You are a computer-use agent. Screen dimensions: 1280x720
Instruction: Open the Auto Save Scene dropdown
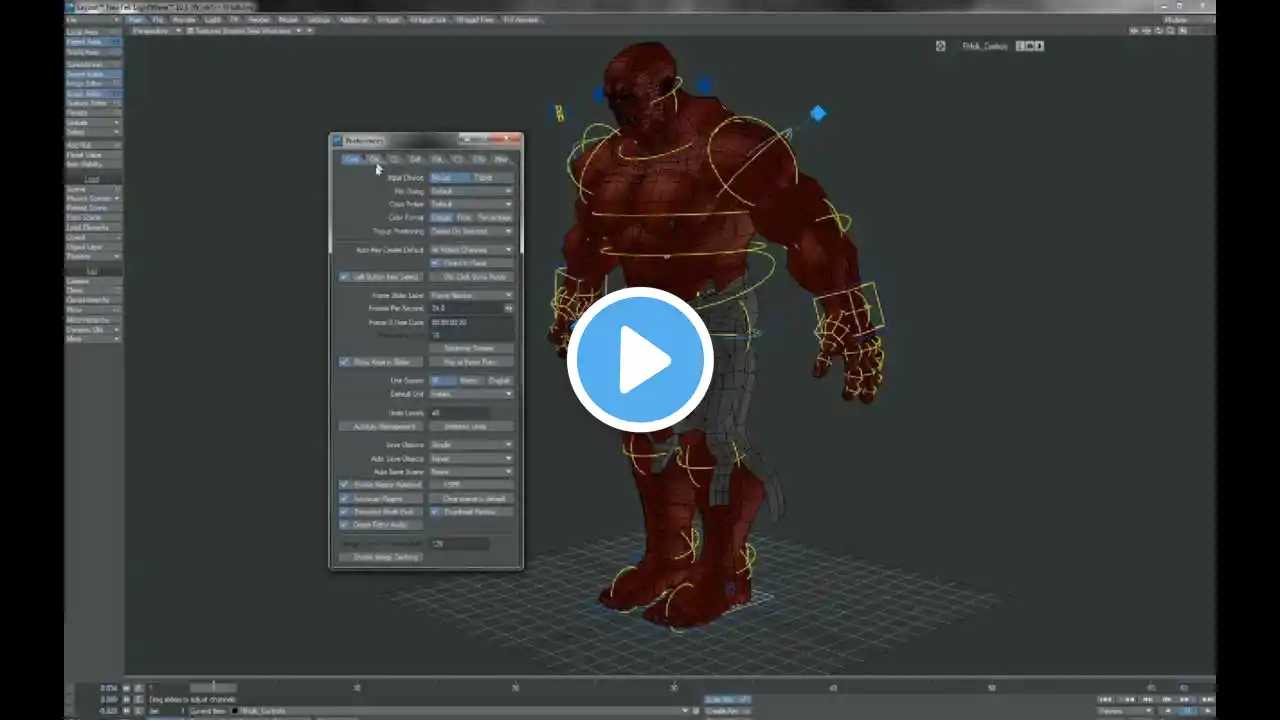pos(472,472)
